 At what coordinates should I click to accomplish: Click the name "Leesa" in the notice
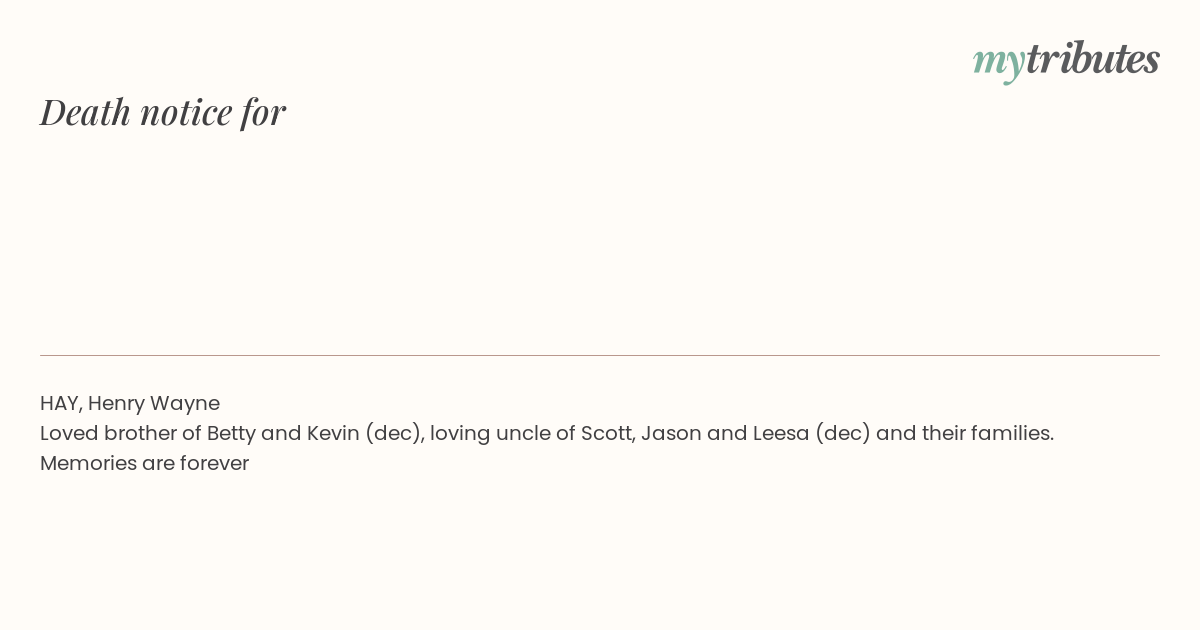tap(780, 433)
